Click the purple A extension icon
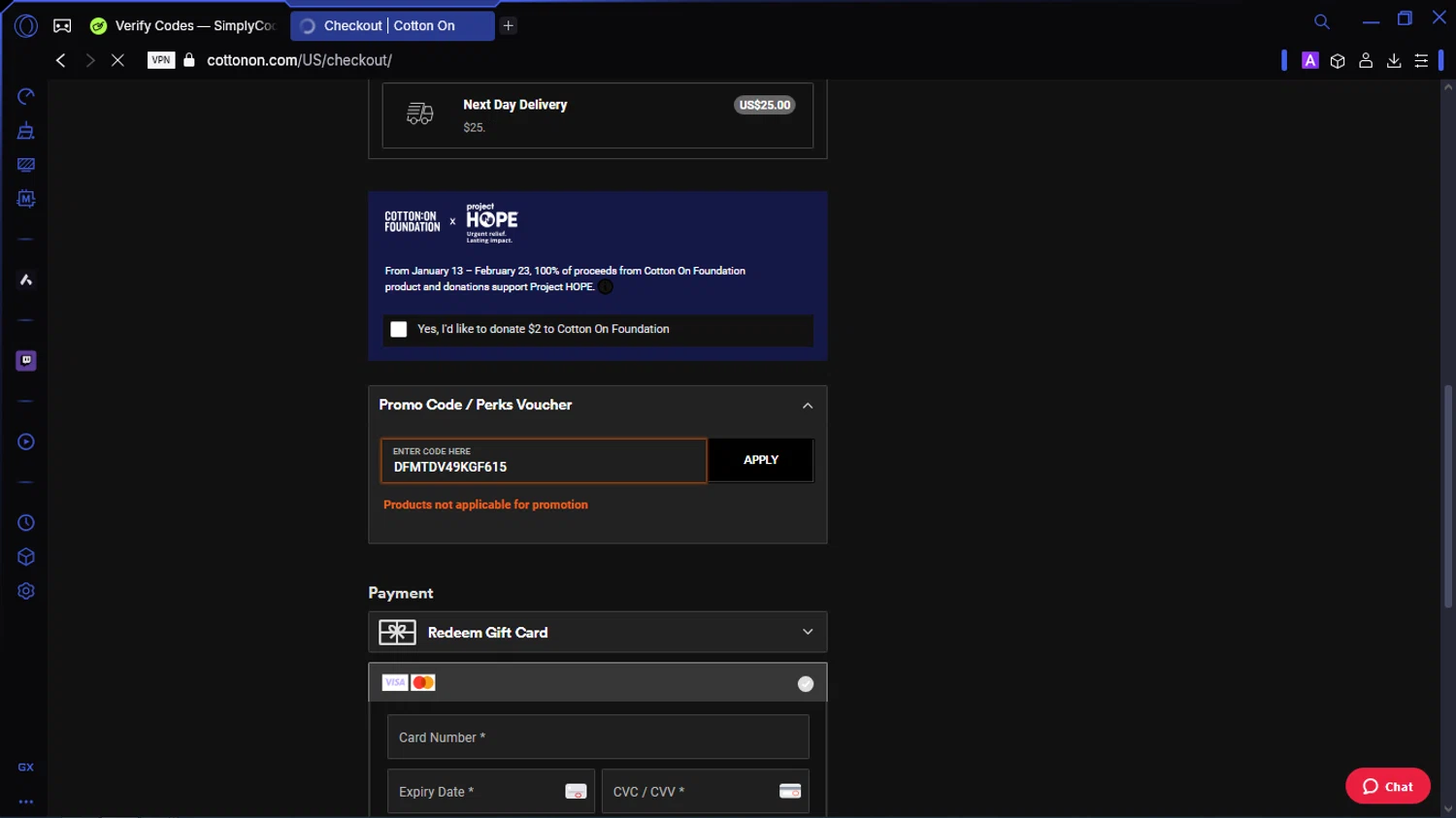Image resolution: width=1456 pixels, height=818 pixels. coord(1310,60)
